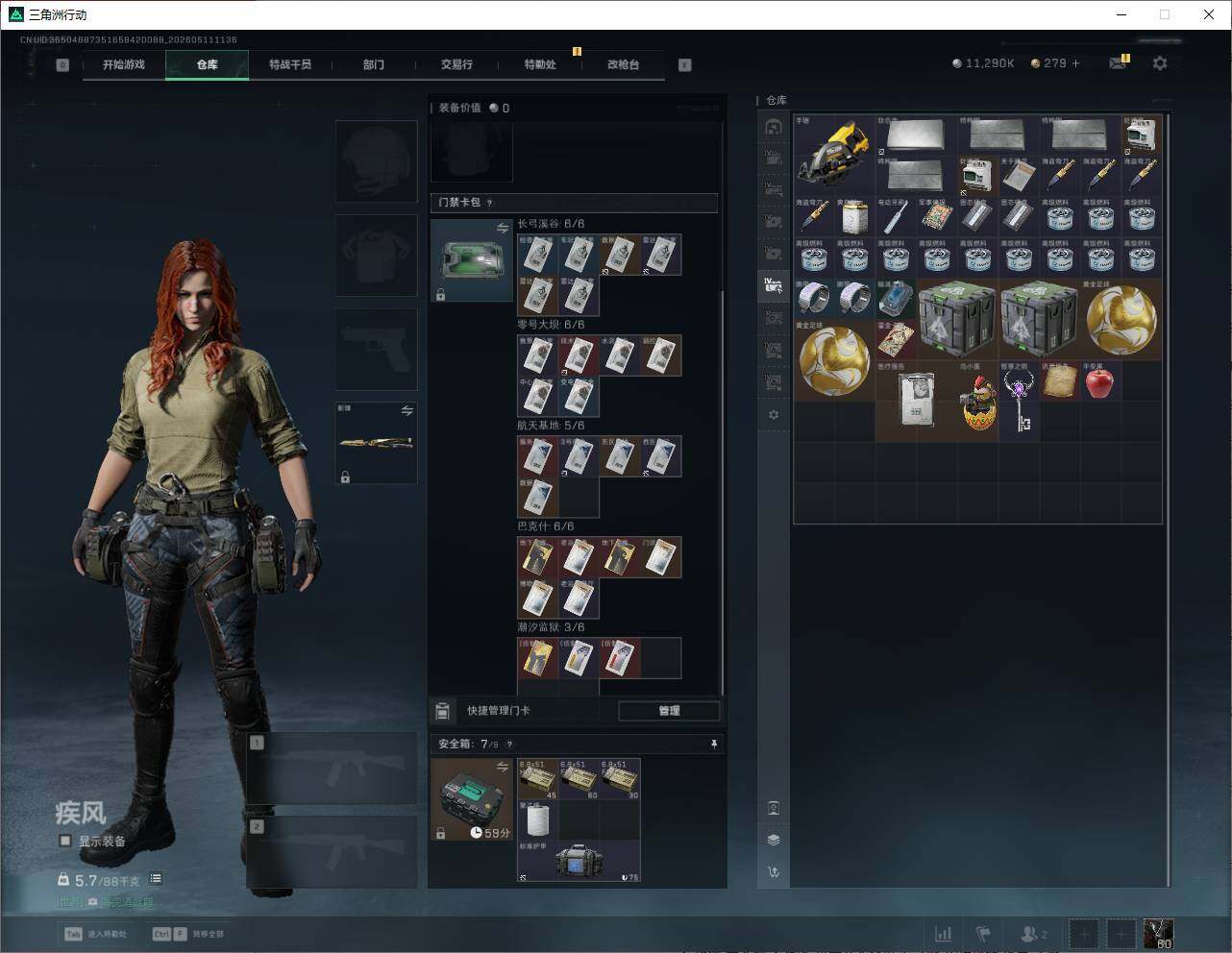Click the warehouse sort/organize icon
The image size is (1232, 953).
tap(774, 872)
